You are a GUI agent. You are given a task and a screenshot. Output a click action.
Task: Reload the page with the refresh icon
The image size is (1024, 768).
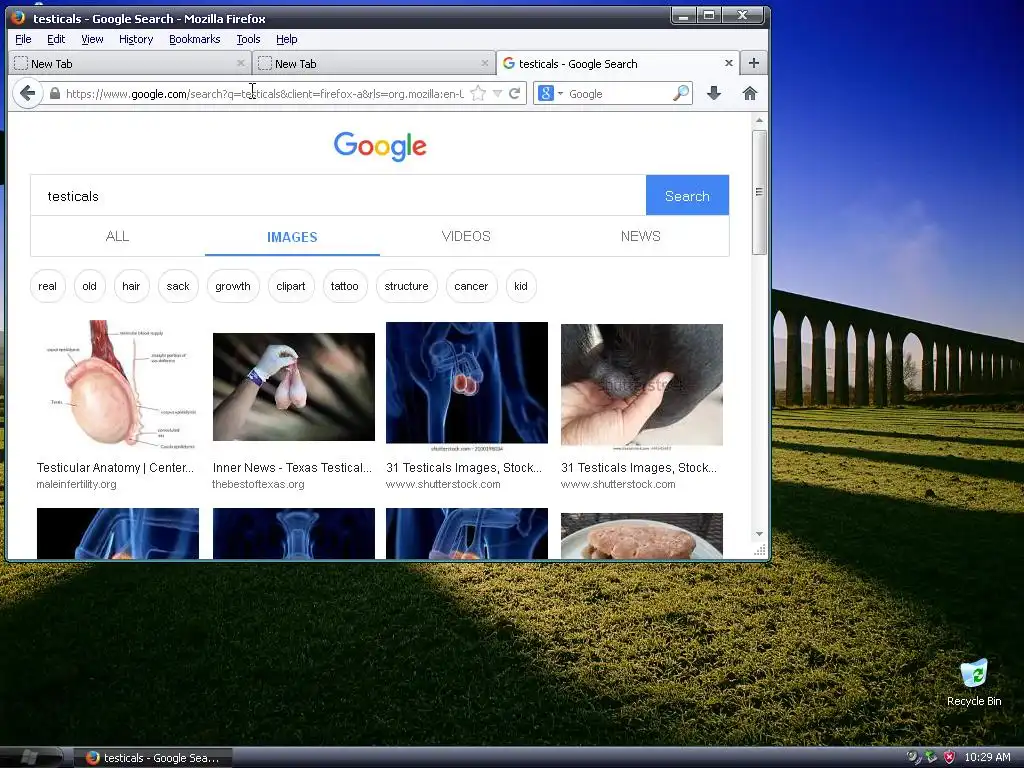(515, 93)
